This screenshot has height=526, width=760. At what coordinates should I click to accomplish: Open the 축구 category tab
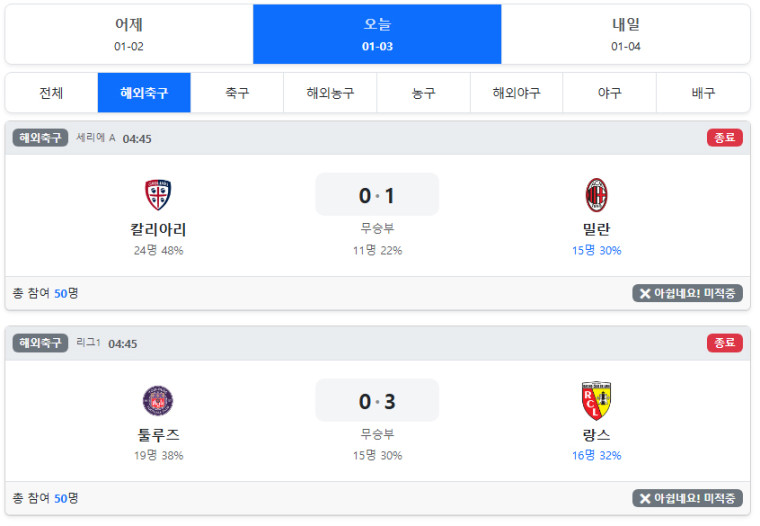(x=237, y=93)
